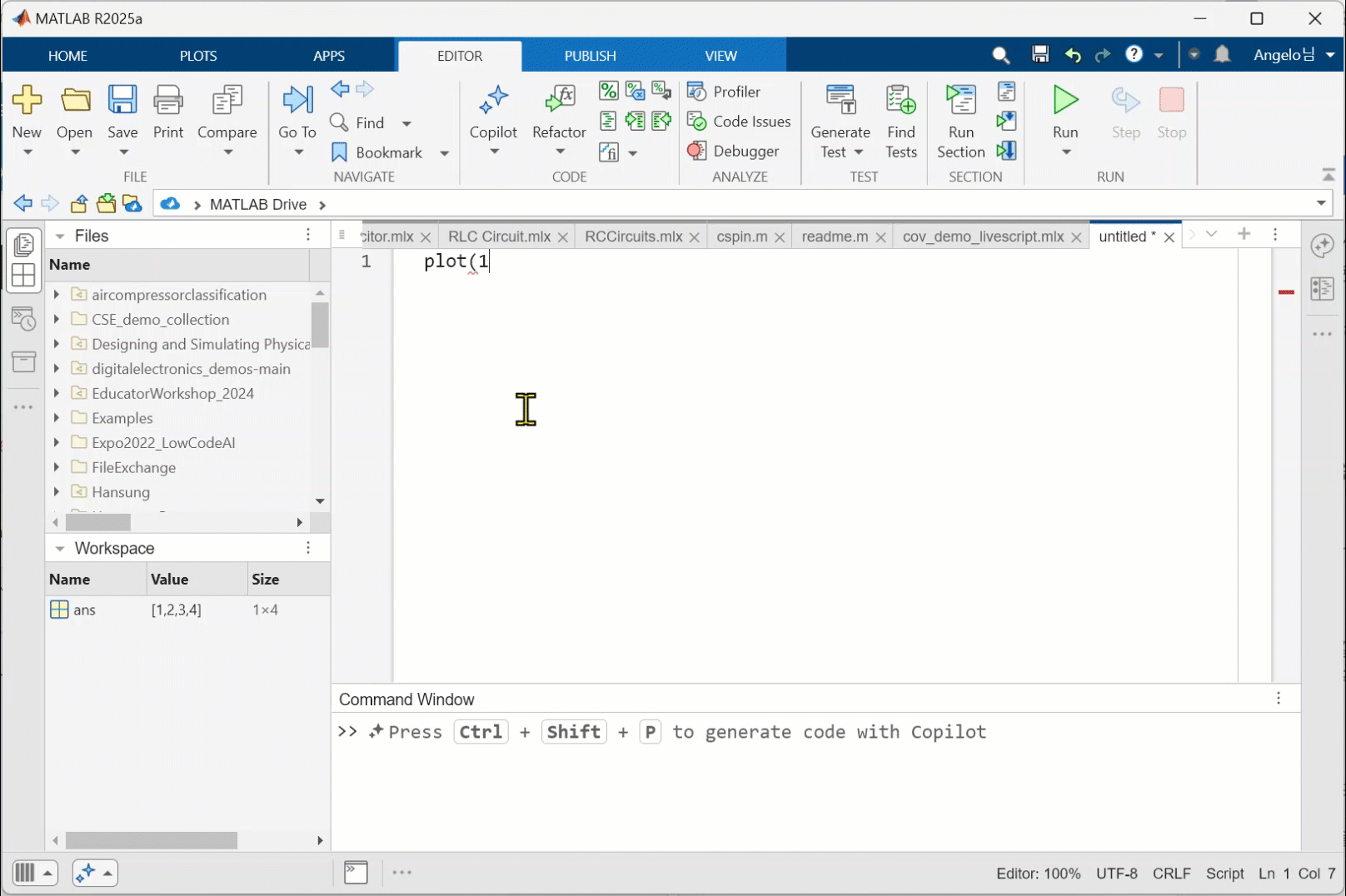Print the current script
1346x896 pixels.
tap(168, 100)
